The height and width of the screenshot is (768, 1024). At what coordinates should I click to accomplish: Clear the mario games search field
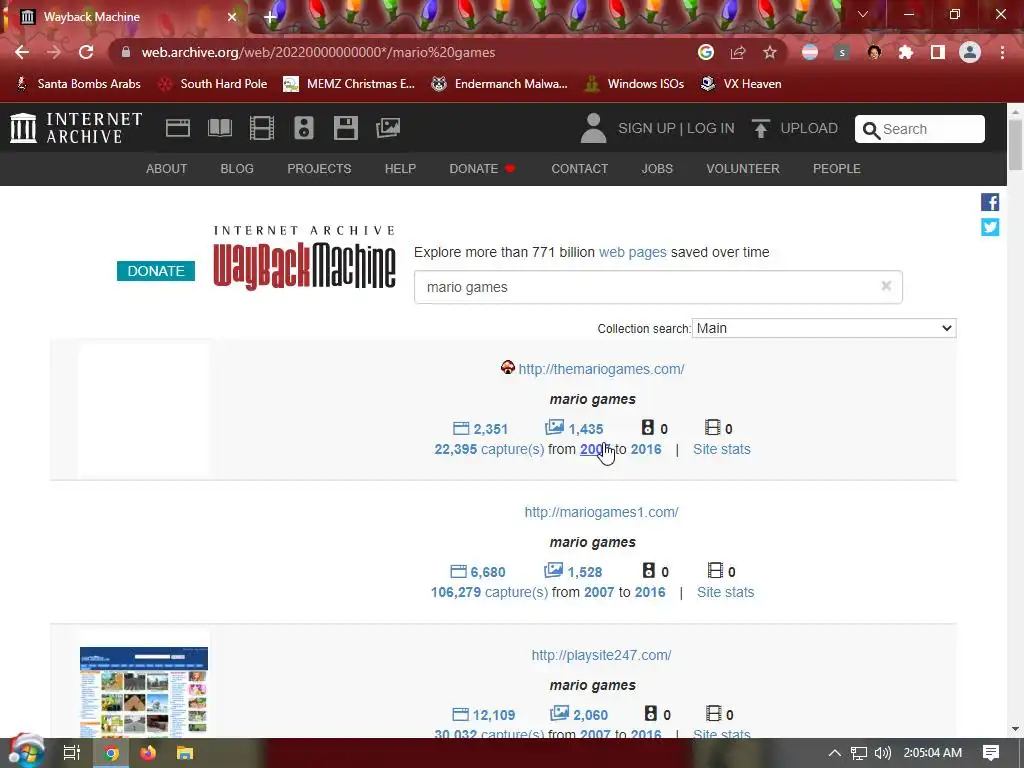tap(886, 286)
